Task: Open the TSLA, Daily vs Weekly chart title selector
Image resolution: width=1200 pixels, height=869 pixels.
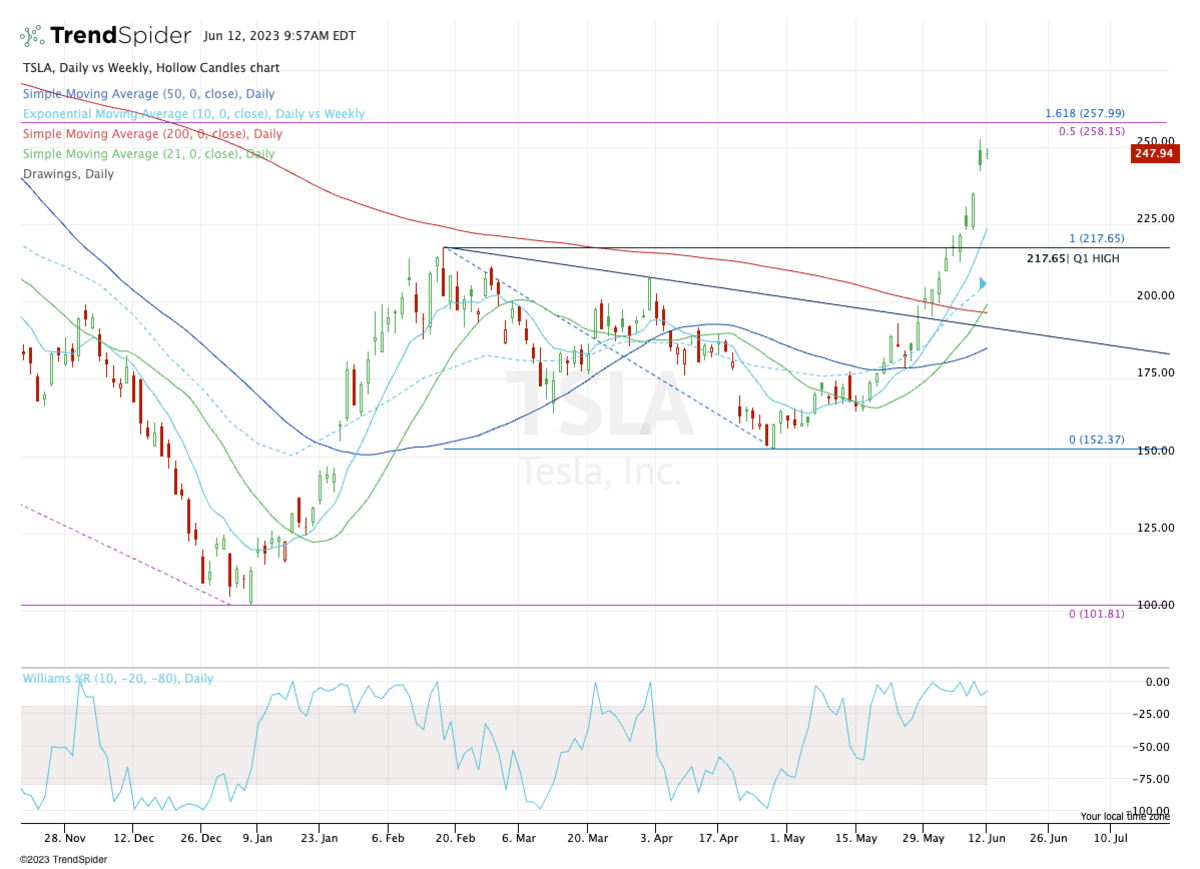Action: click(150, 68)
